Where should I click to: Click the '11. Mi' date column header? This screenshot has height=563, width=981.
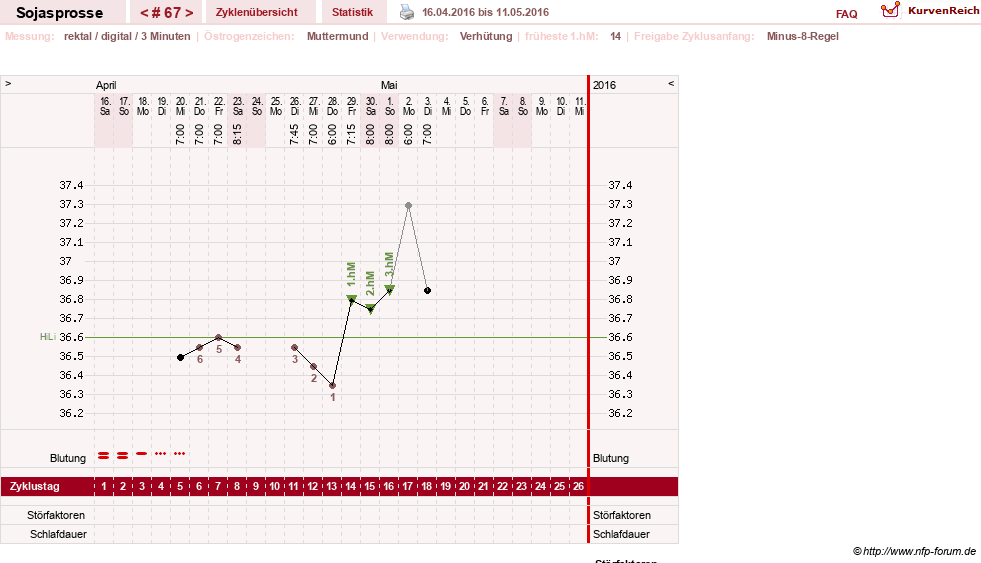(579, 106)
